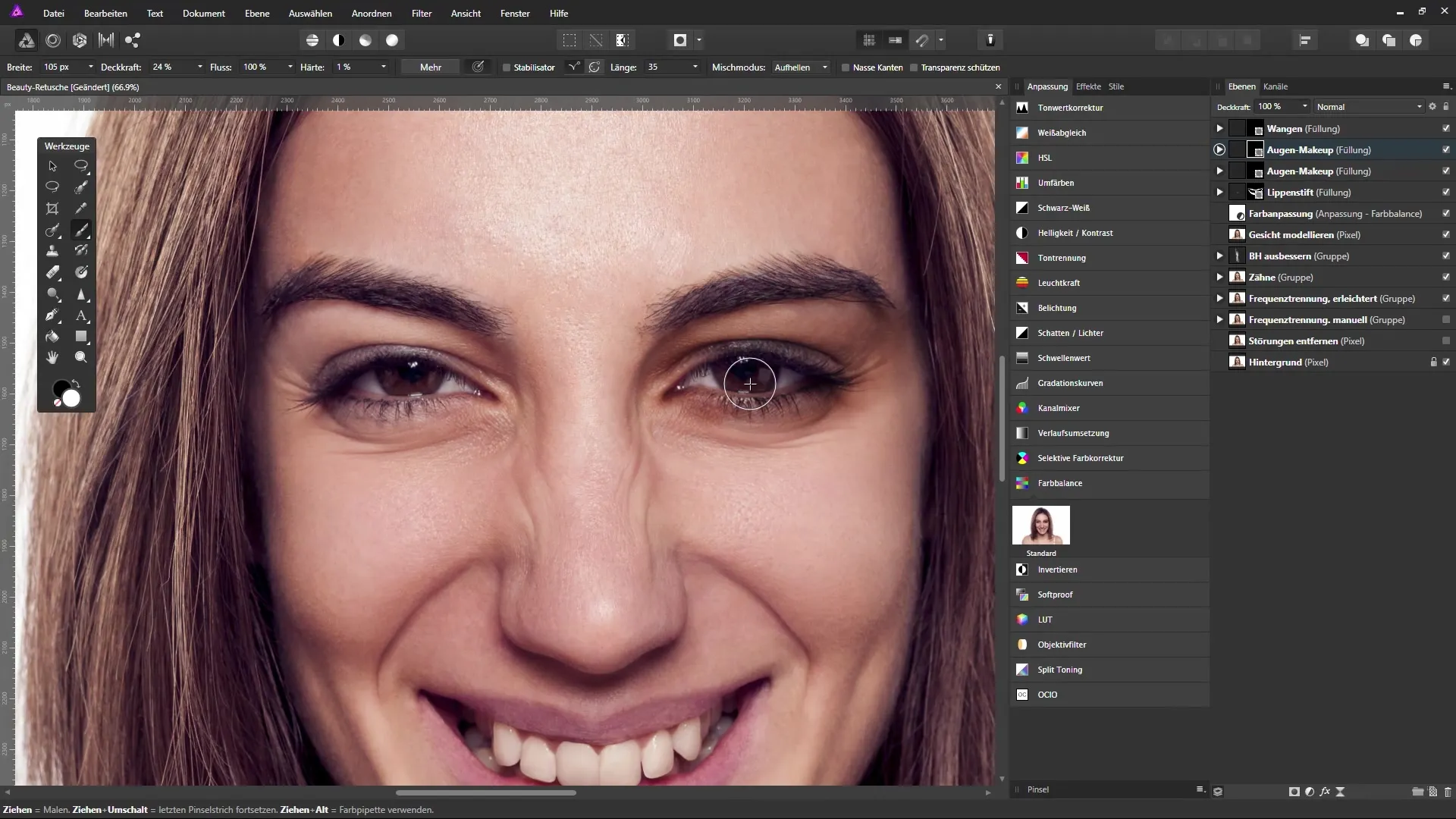The width and height of the screenshot is (1456, 819).
Task: Toggle Quick Mask icon in toolbar
Action: [x=680, y=40]
